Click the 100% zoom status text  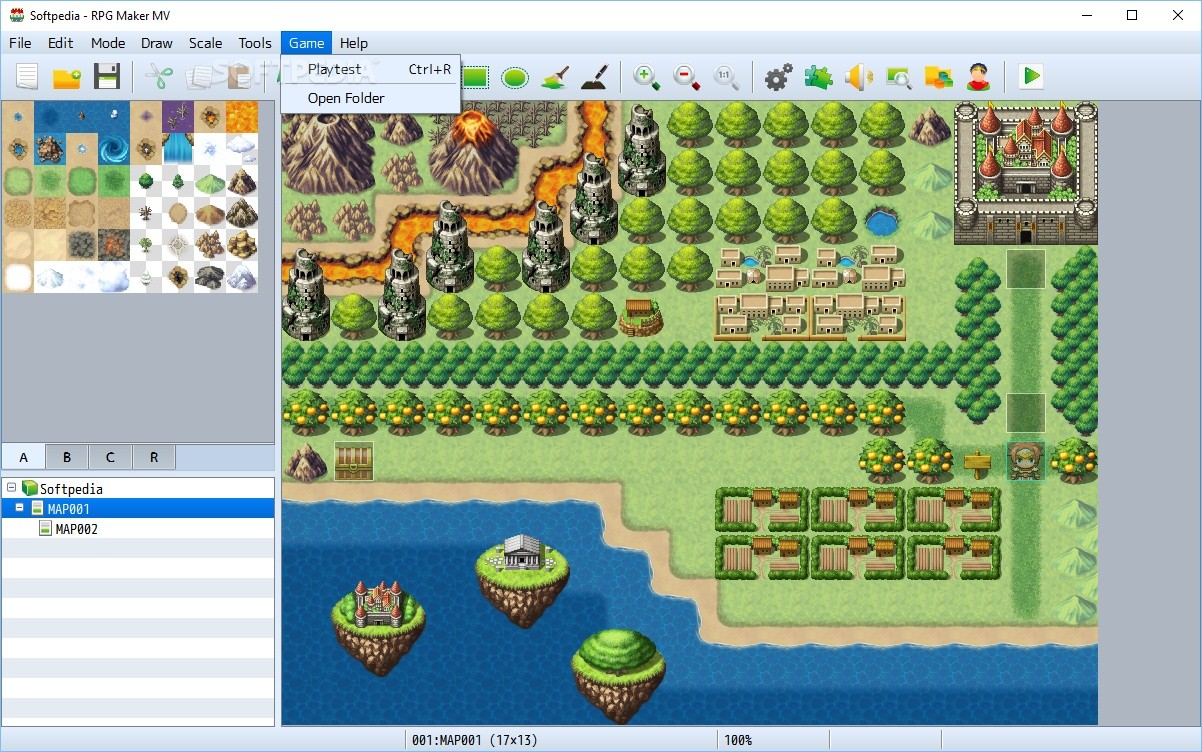click(738, 740)
